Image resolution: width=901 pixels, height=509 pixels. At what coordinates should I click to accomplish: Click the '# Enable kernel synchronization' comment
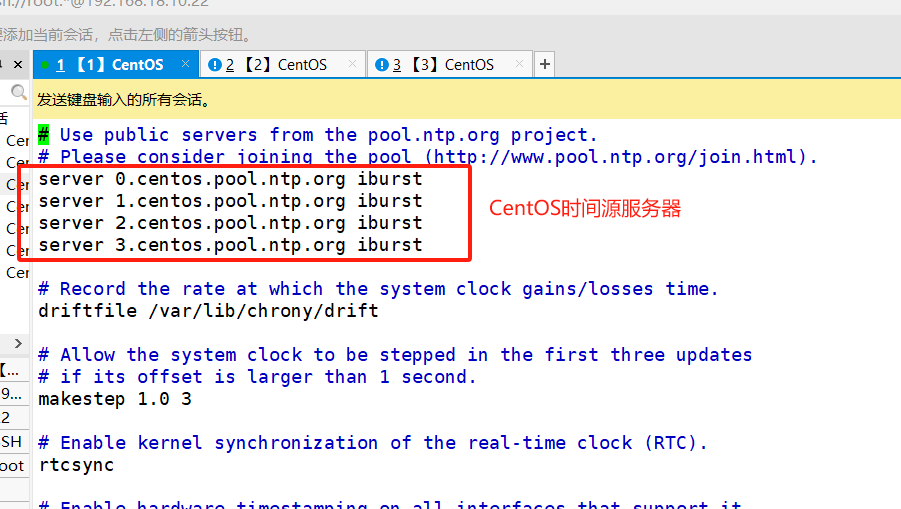pos(372,443)
